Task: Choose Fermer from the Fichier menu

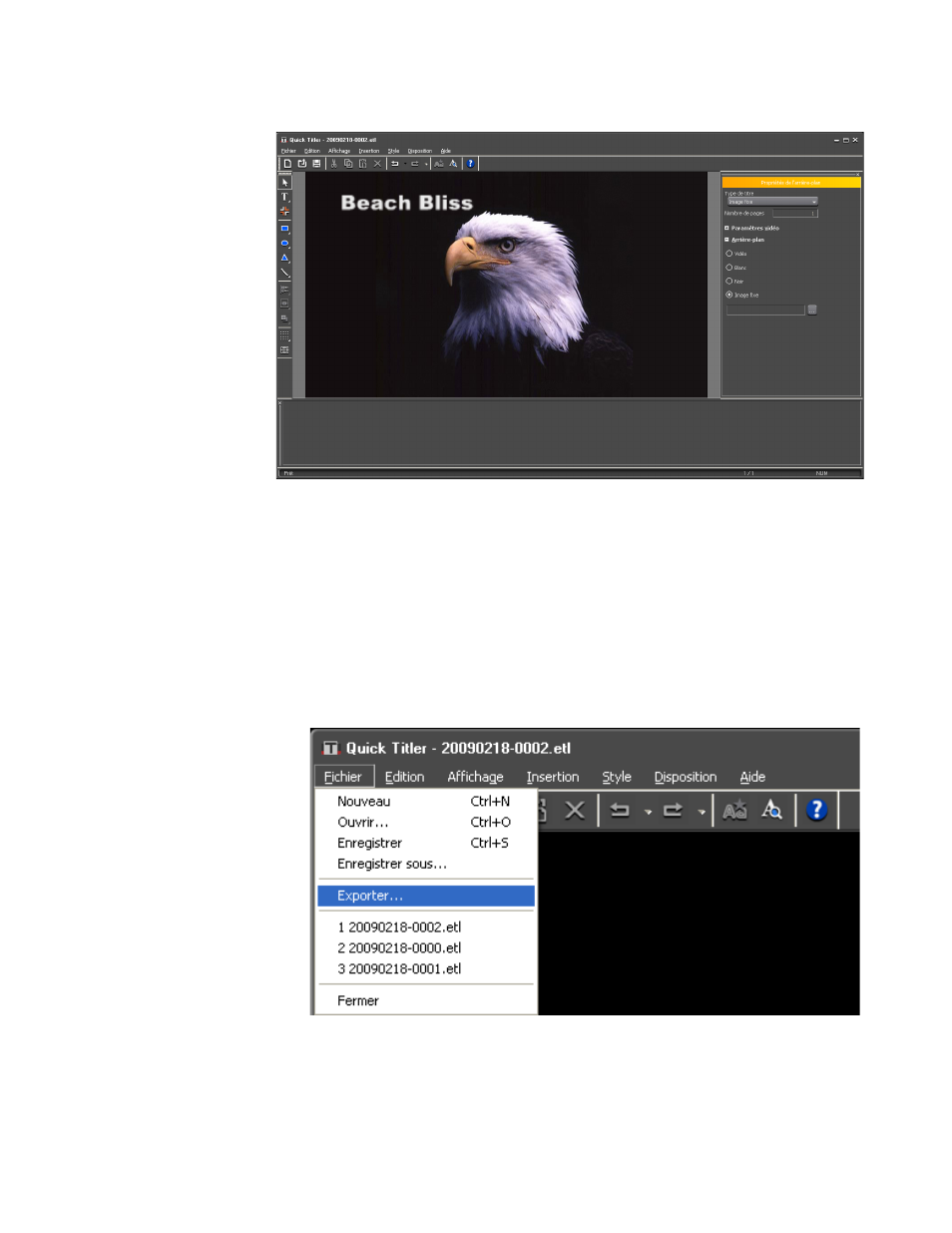Action: click(x=426, y=1000)
